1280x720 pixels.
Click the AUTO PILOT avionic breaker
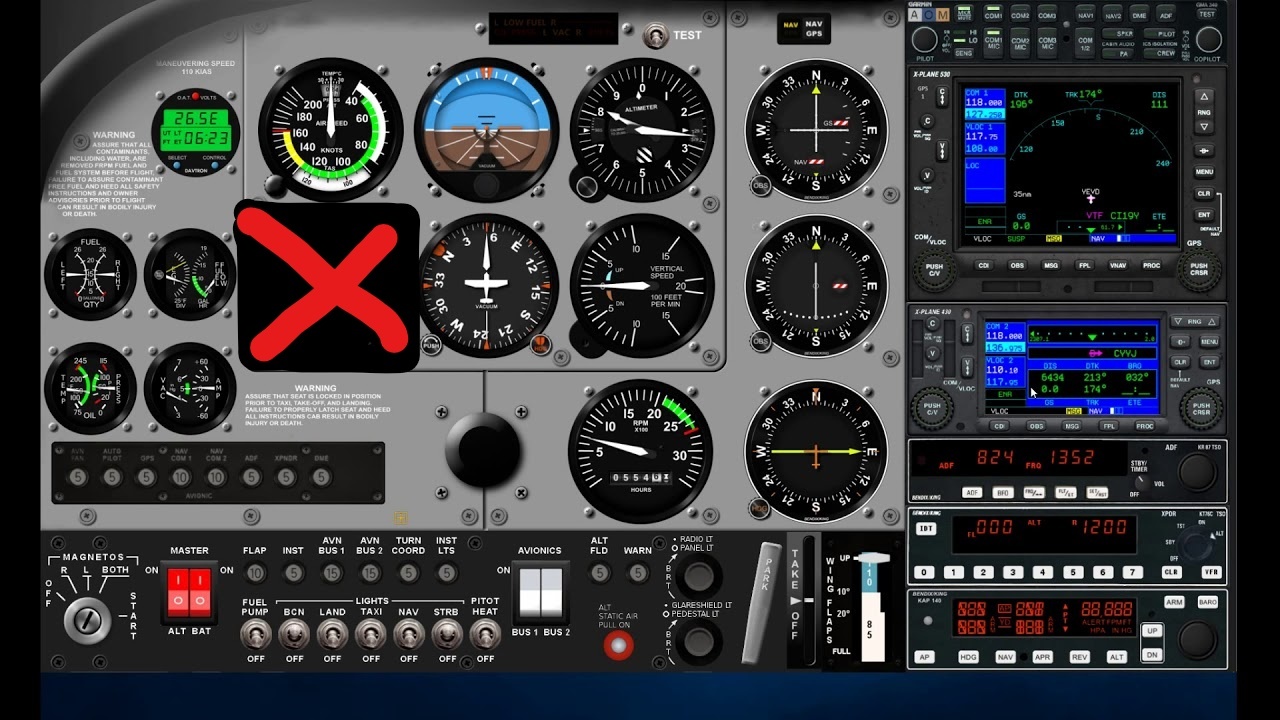pos(112,477)
